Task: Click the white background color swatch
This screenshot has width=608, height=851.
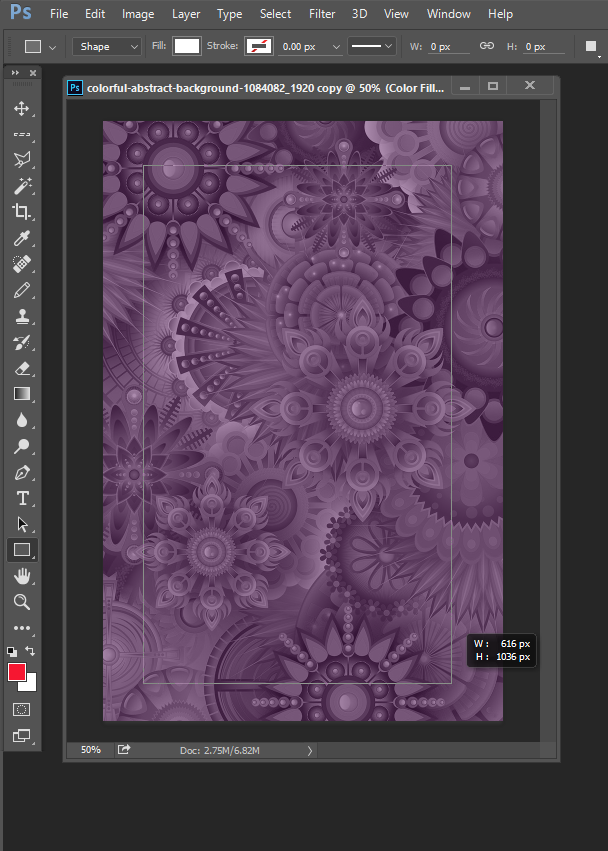Action: [x=29, y=684]
